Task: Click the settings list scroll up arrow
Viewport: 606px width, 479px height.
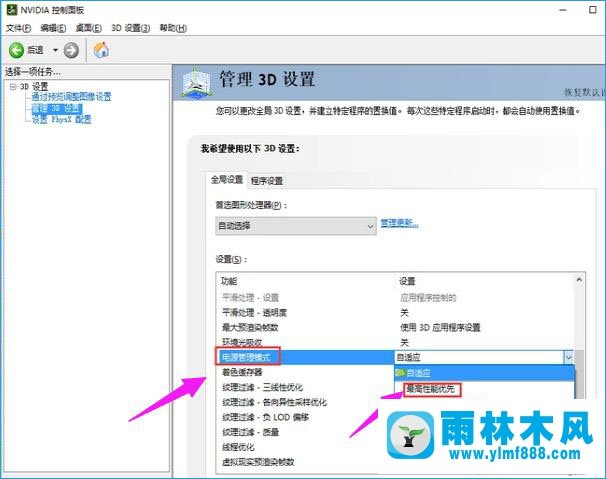Action: click(579, 280)
